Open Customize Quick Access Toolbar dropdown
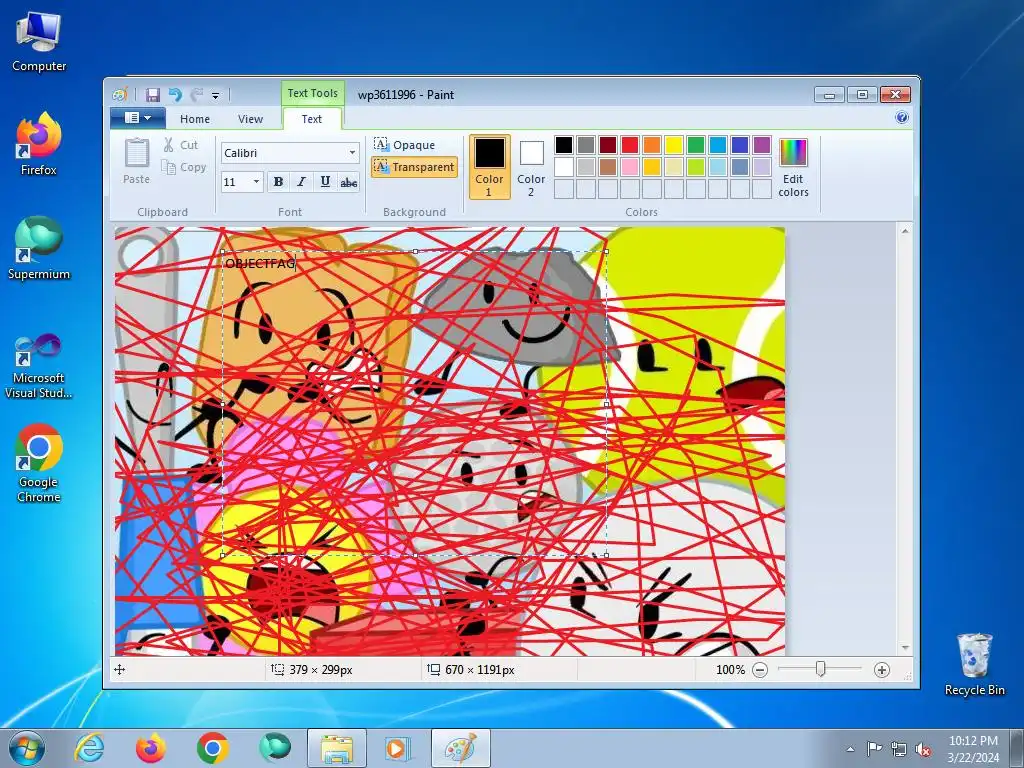This screenshot has height=768, width=1024. point(216,95)
